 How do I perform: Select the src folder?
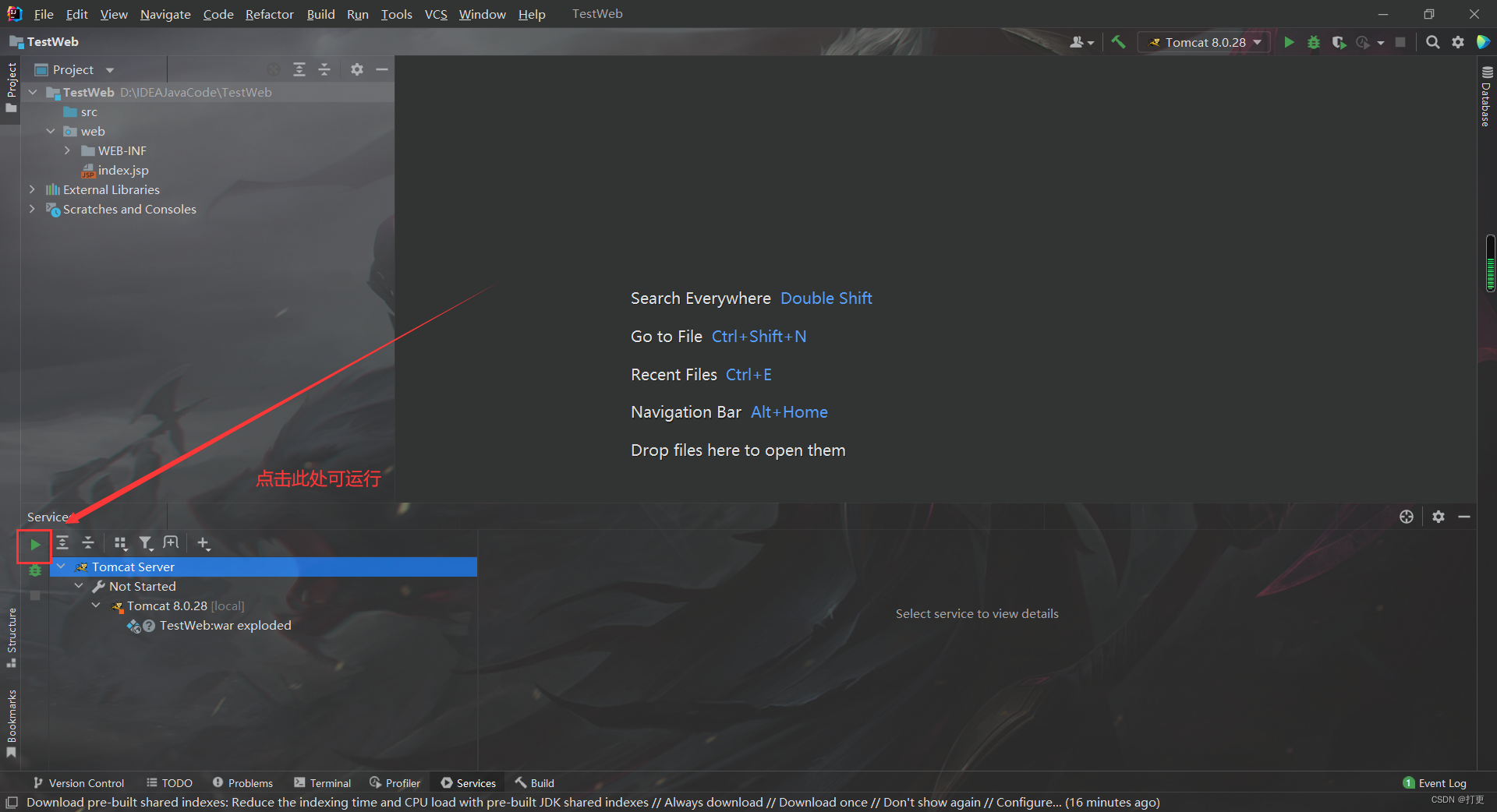pos(80,111)
